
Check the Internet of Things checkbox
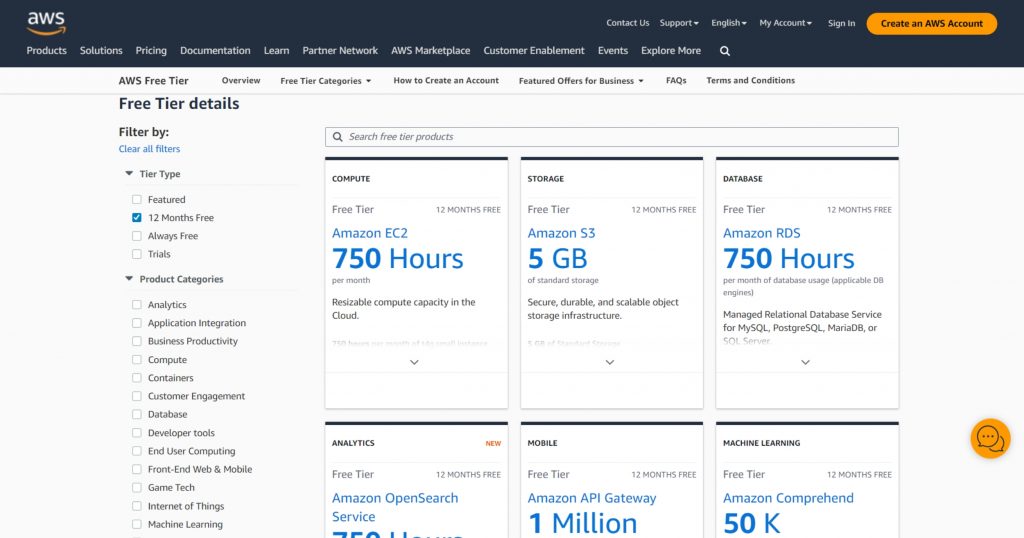(x=136, y=506)
